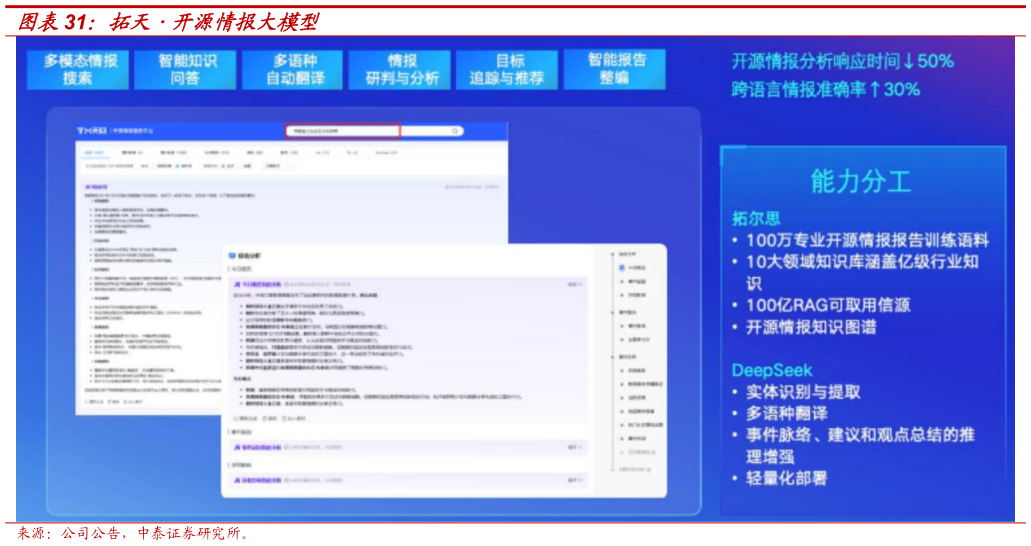
Task: Click the 多模态情报搜索 feature tile
Action: tap(78, 70)
